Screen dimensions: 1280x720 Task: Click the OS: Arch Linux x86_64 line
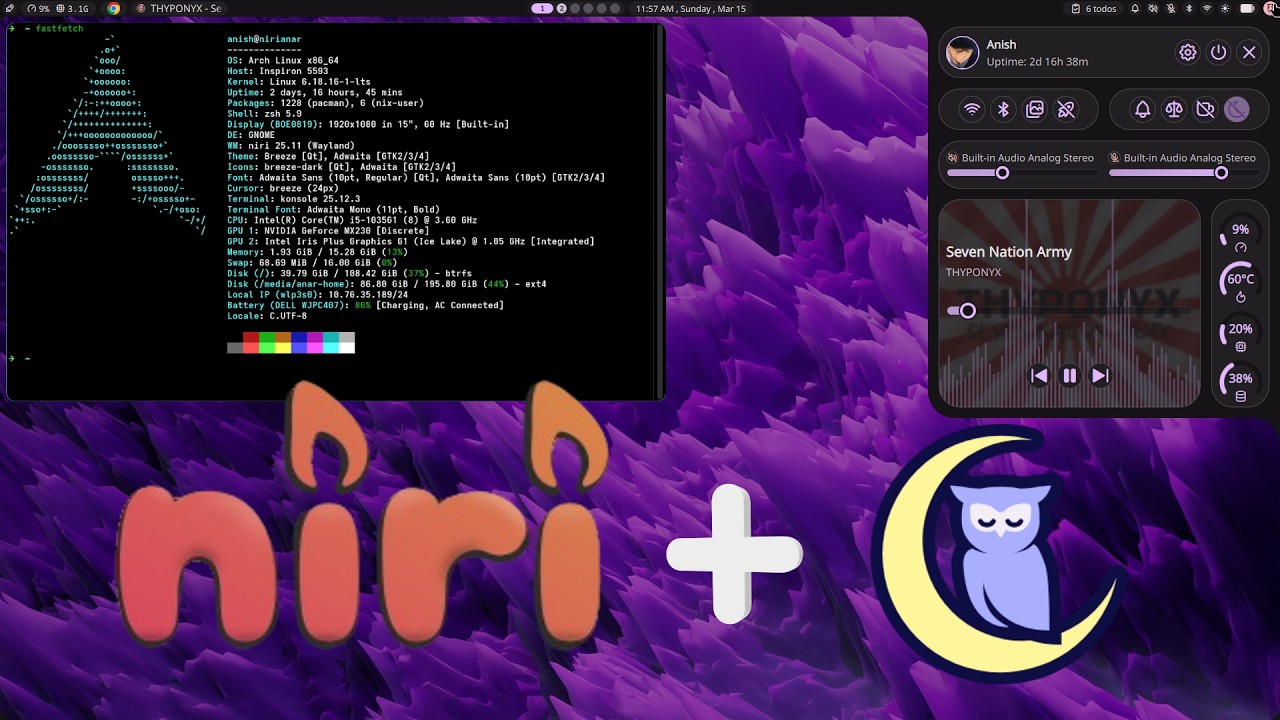point(282,60)
